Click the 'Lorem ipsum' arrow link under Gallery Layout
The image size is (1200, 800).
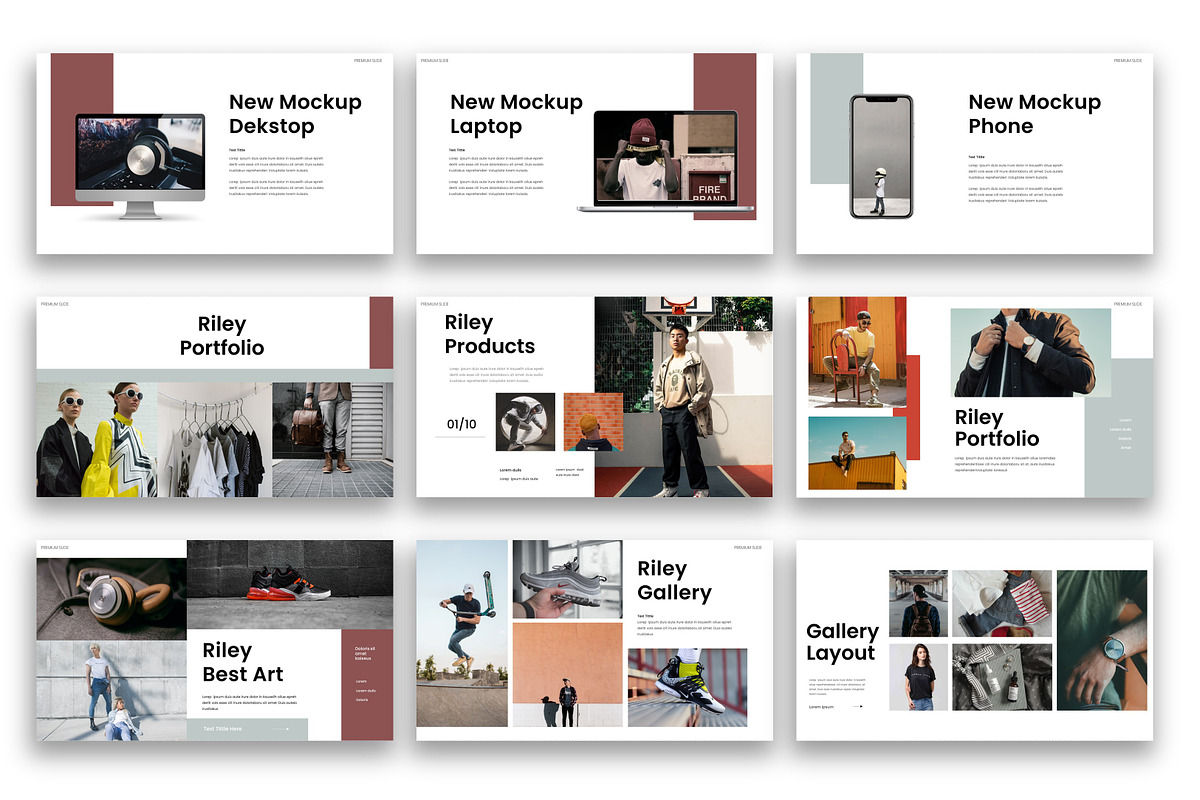click(835, 707)
